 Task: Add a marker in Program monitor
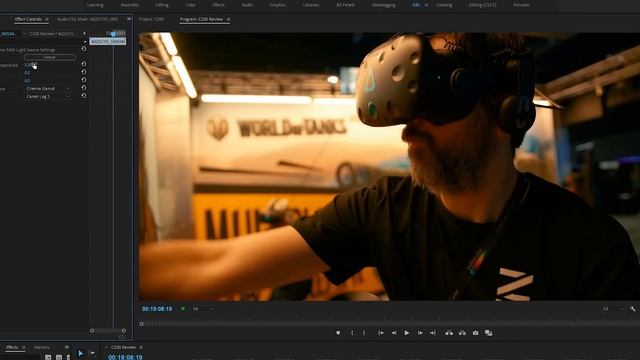click(338, 333)
